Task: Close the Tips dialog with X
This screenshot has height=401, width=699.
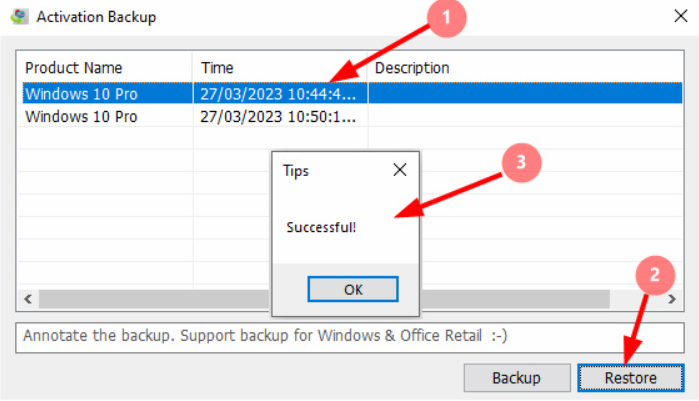Action: [x=399, y=170]
